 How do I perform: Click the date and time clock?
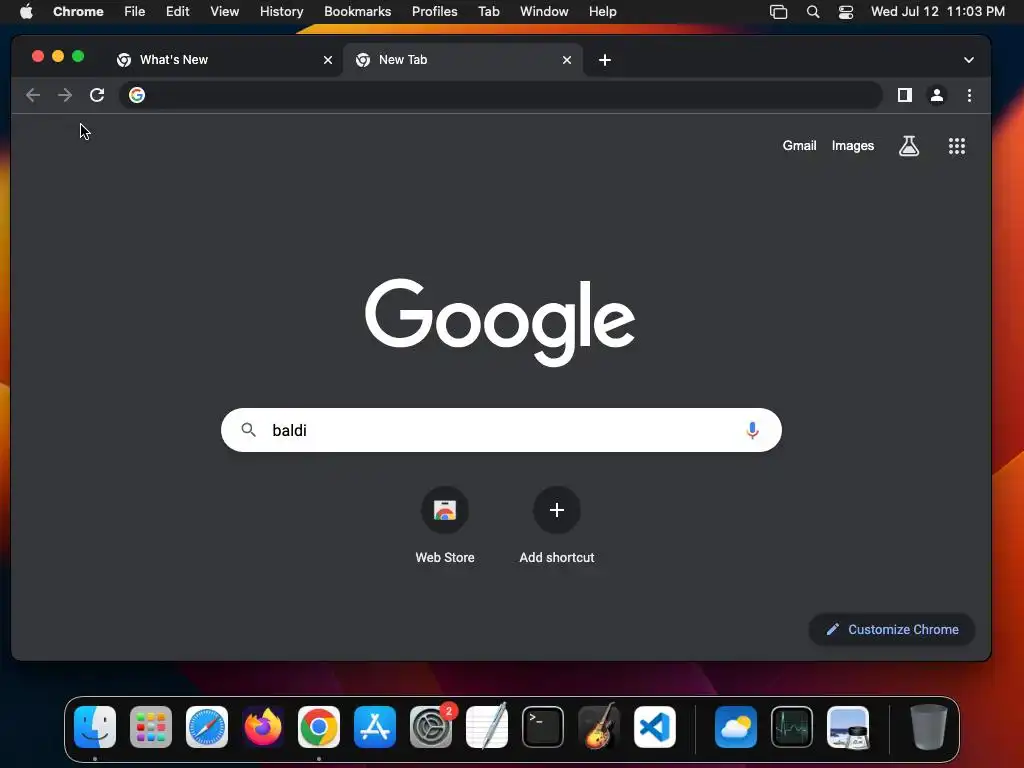click(938, 12)
